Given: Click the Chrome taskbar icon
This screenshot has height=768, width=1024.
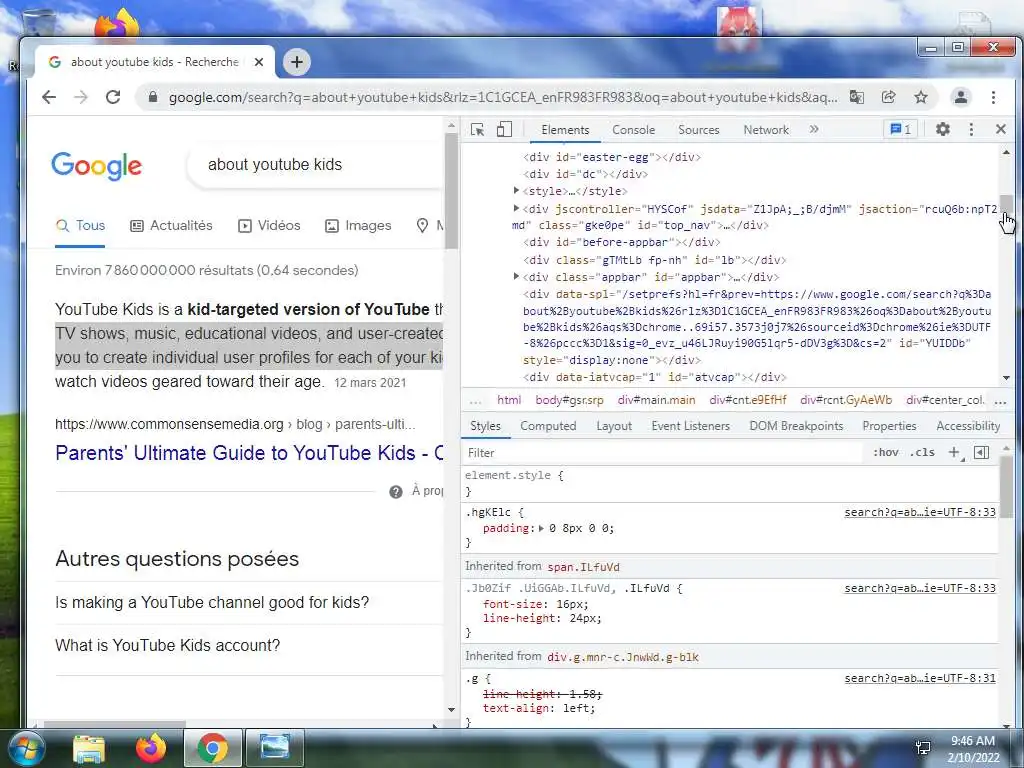Looking at the screenshot, I should 212,748.
